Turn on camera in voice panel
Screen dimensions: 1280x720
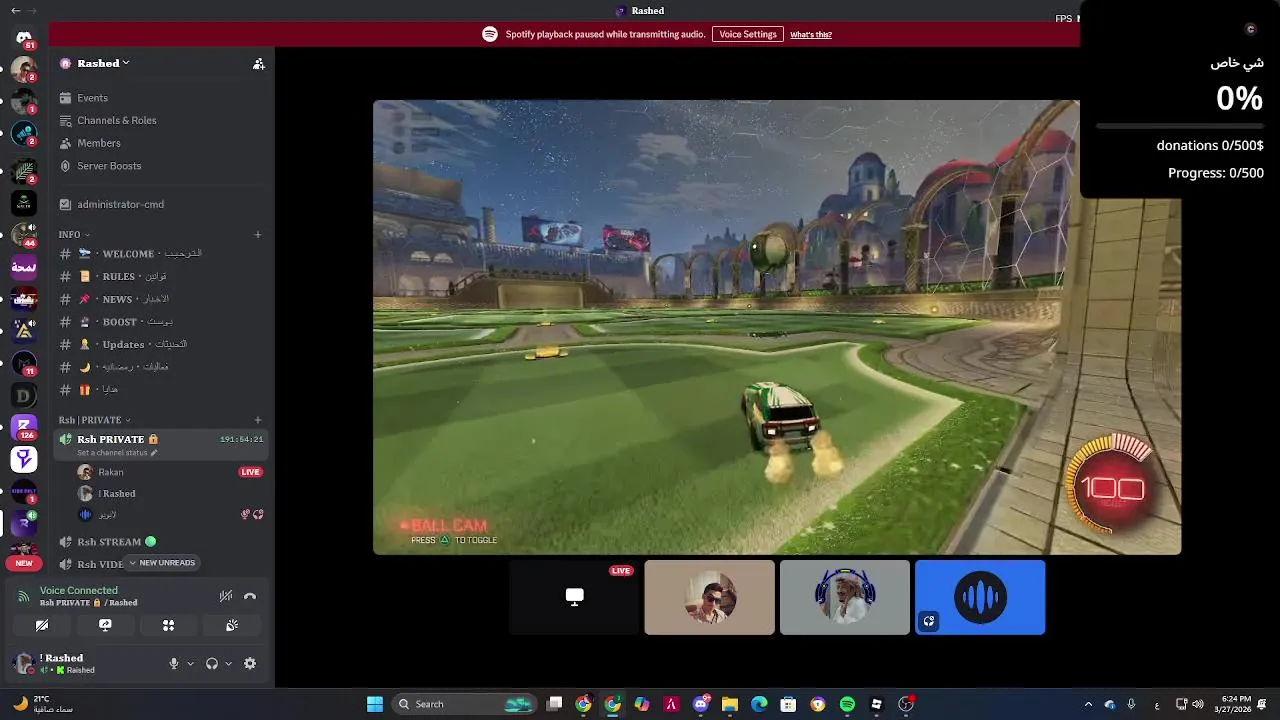pos(42,625)
